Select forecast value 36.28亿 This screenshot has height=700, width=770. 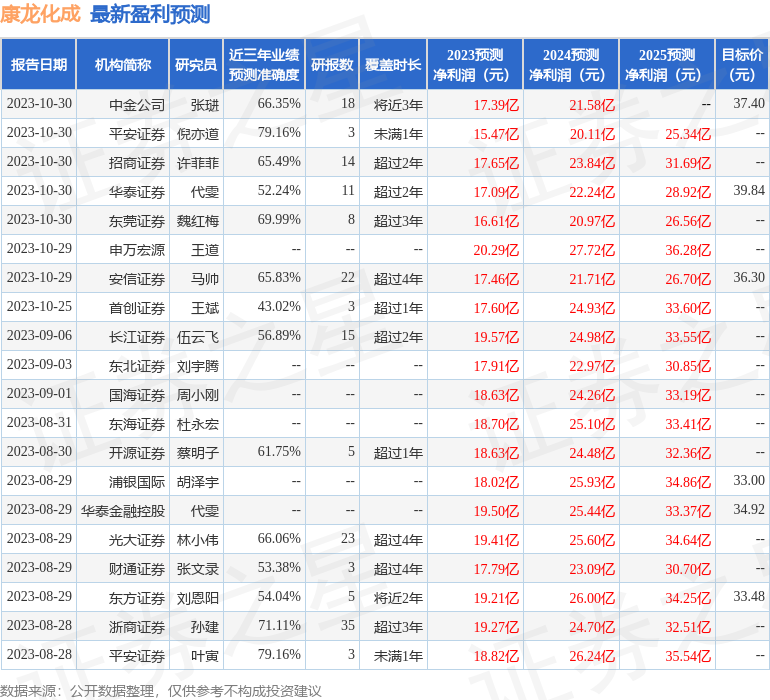coord(688,250)
